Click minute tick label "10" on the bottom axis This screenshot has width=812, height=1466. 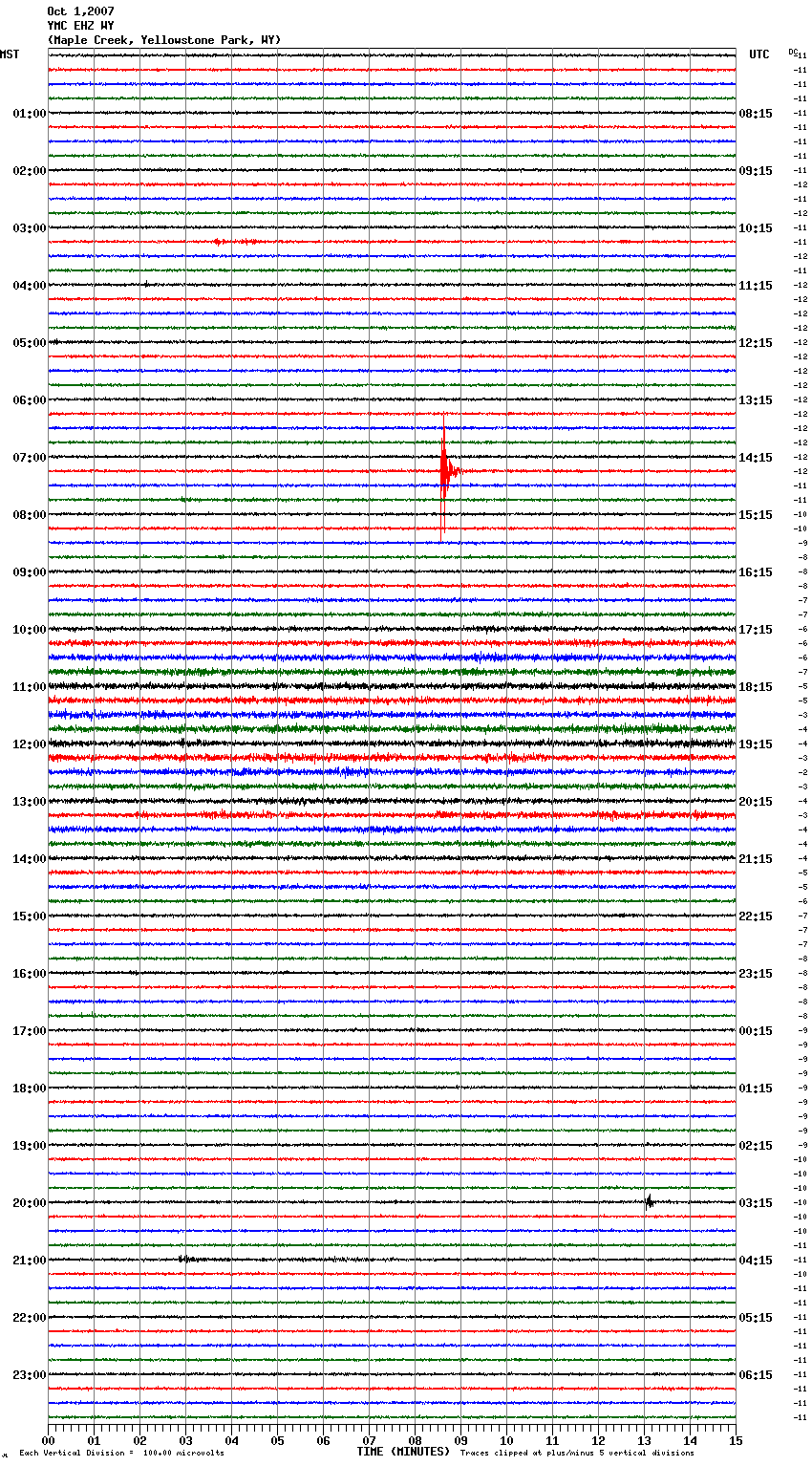point(506,1440)
